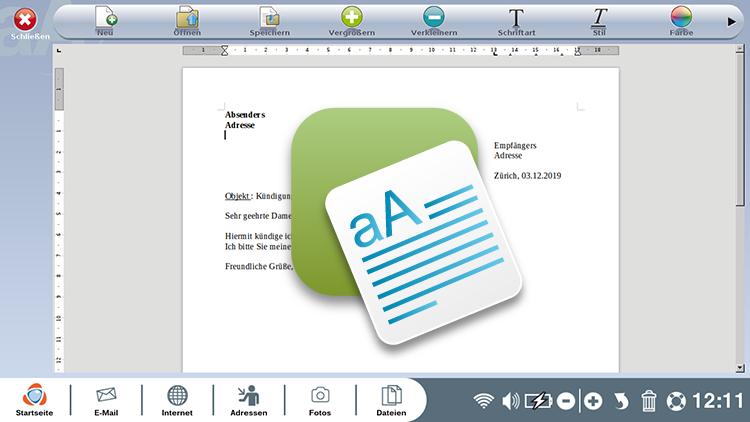Image resolution: width=750 pixels, height=422 pixels.
Task: Click the right indent marker on ruler
Action: 577,51
